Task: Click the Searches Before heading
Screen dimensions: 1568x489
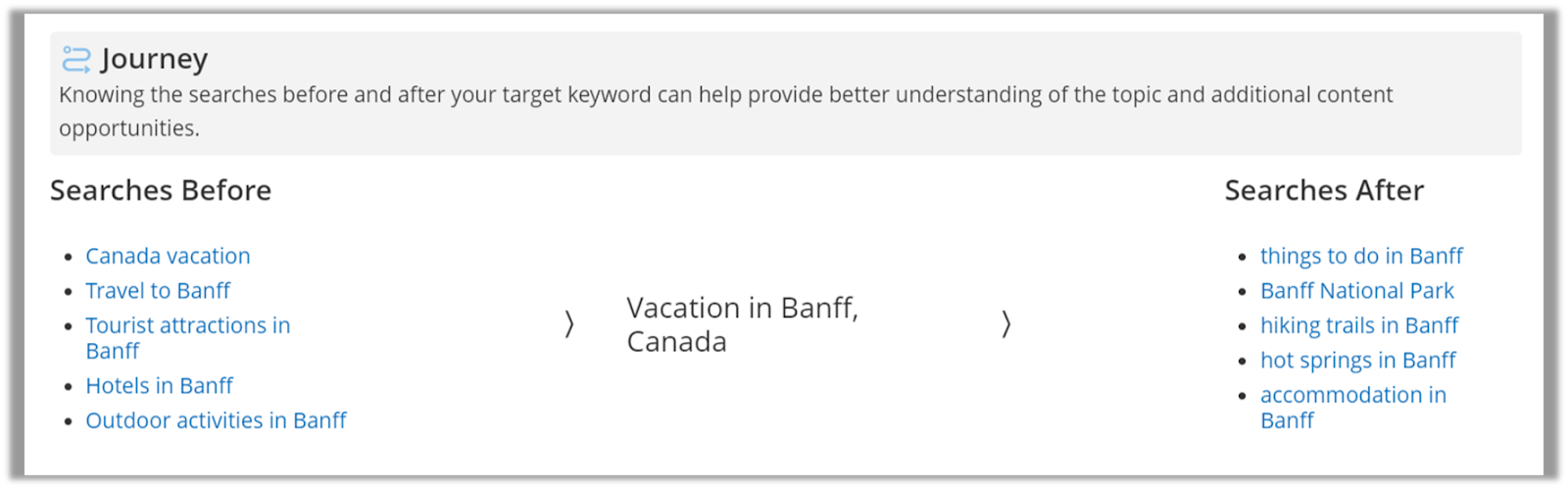Action: pyautogui.click(x=161, y=190)
